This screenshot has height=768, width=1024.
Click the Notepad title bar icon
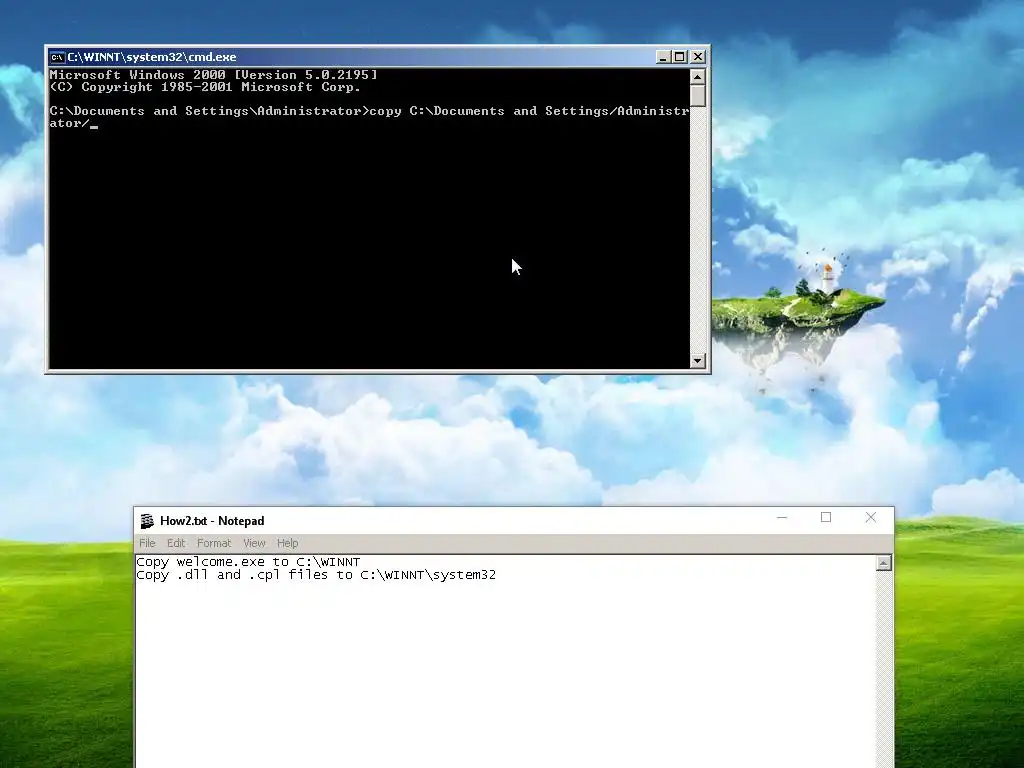pos(147,520)
